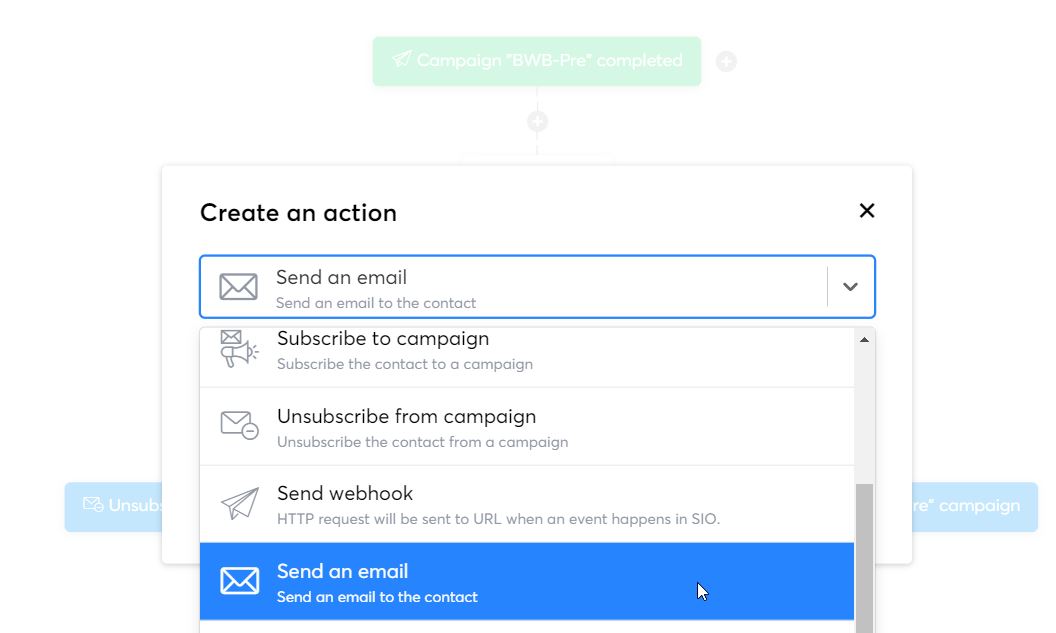Click the Campaign "BWB-Pre" completed trigger node

[x=537, y=61]
